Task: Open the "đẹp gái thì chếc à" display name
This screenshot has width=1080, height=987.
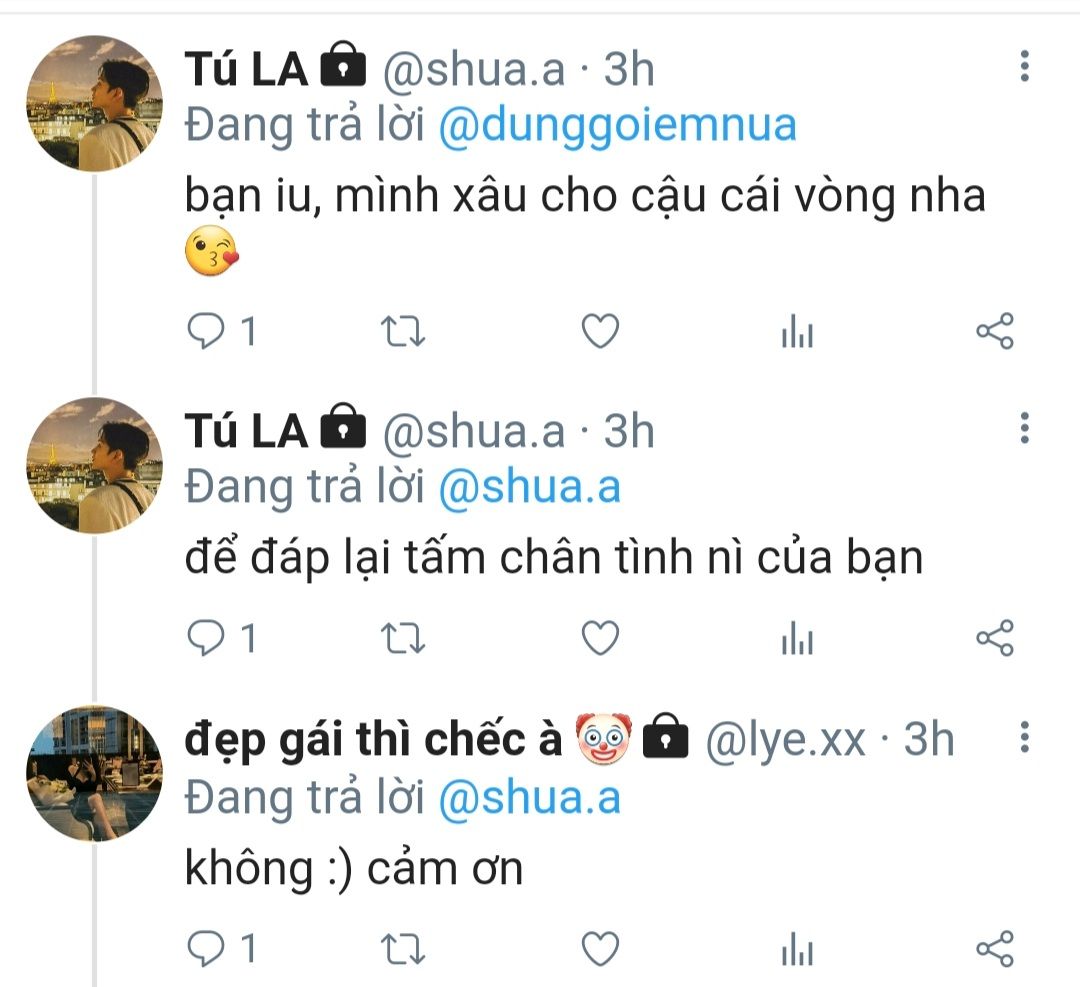Action: point(373,741)
